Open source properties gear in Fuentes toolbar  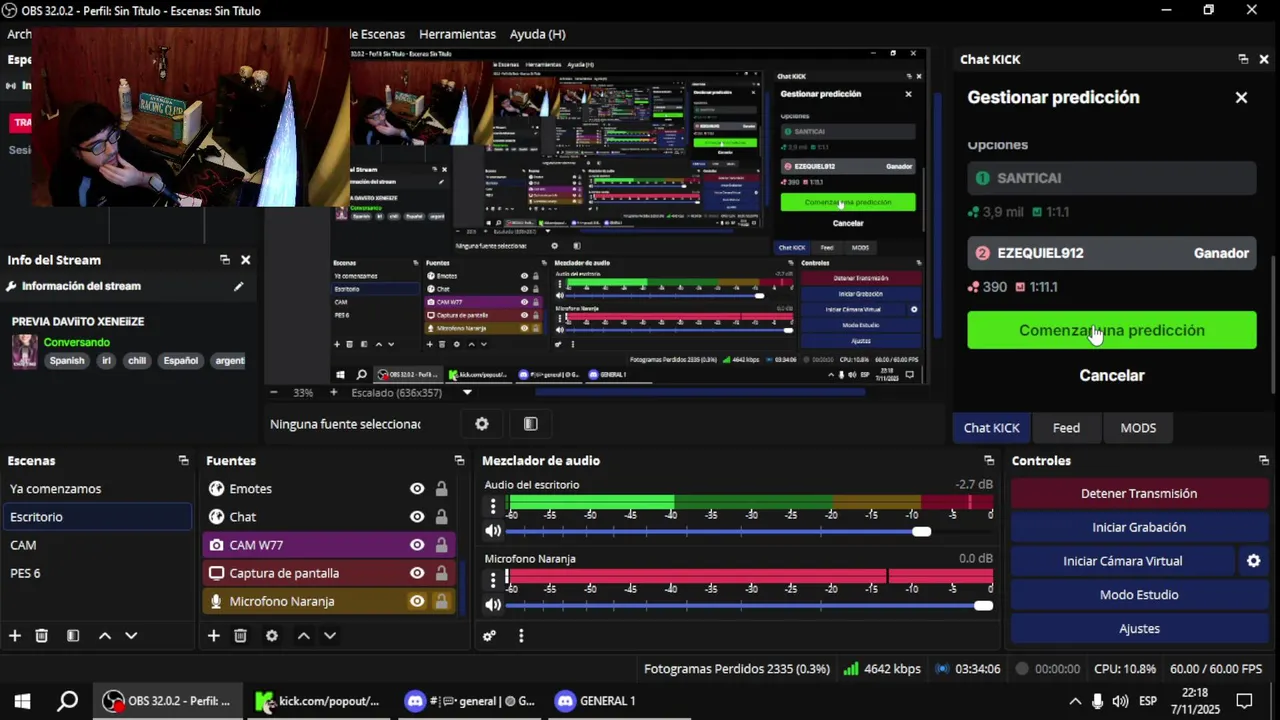coord(272,636)
